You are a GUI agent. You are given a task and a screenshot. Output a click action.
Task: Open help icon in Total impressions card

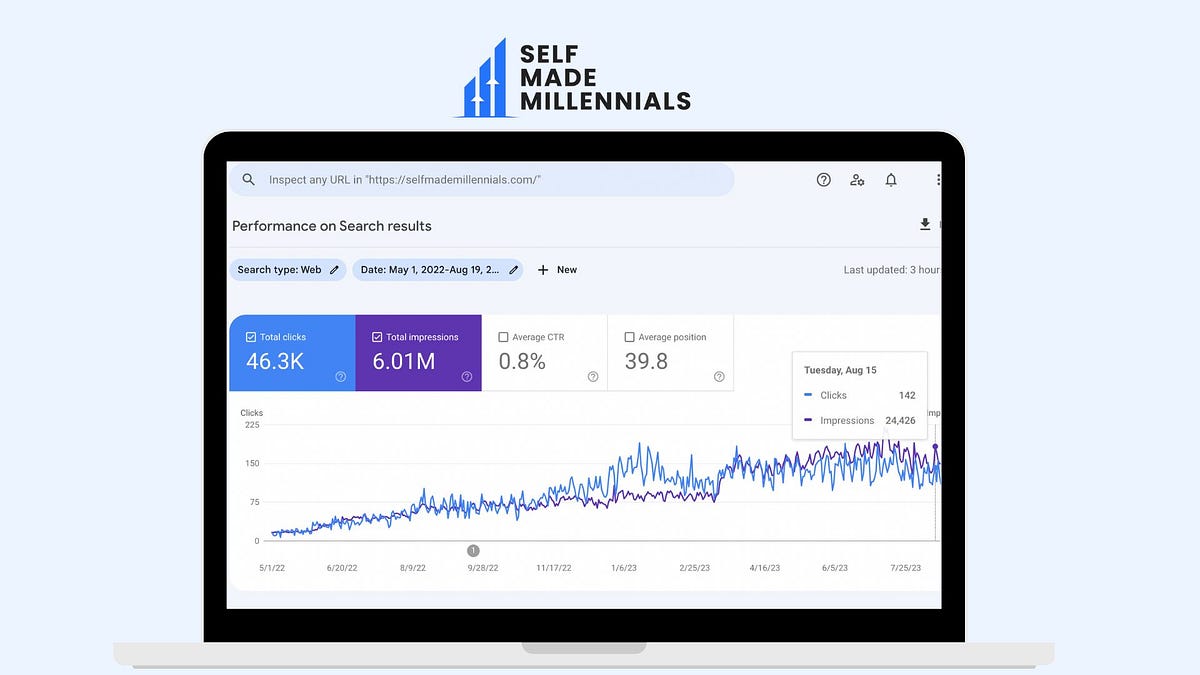(x=467, y=377)
